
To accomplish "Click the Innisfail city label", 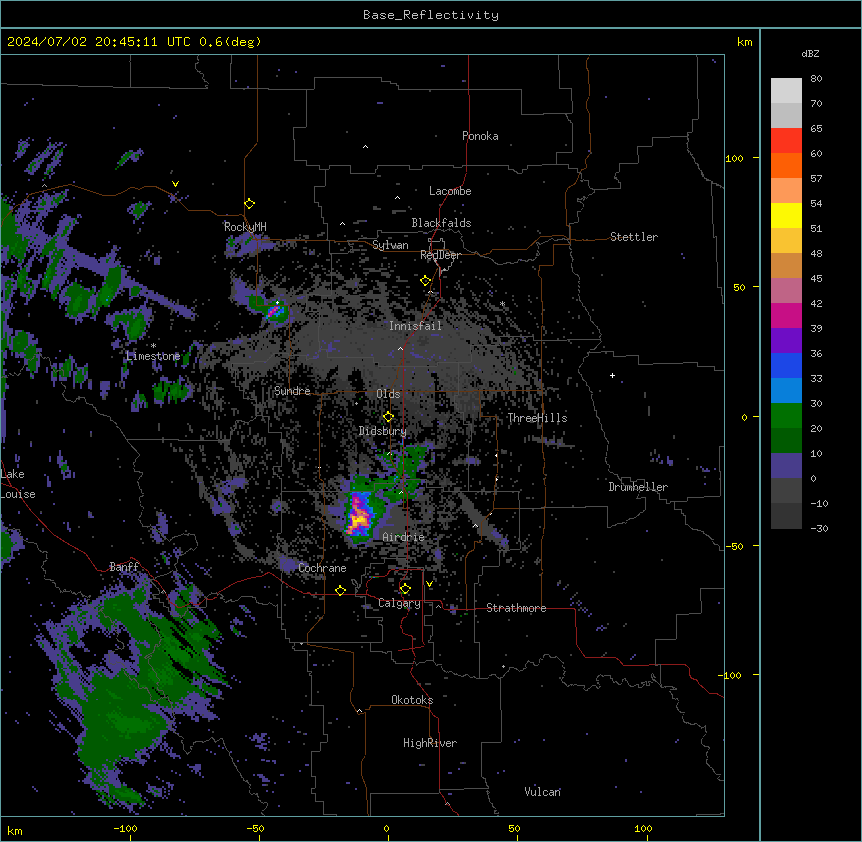I will click(416, 326).
